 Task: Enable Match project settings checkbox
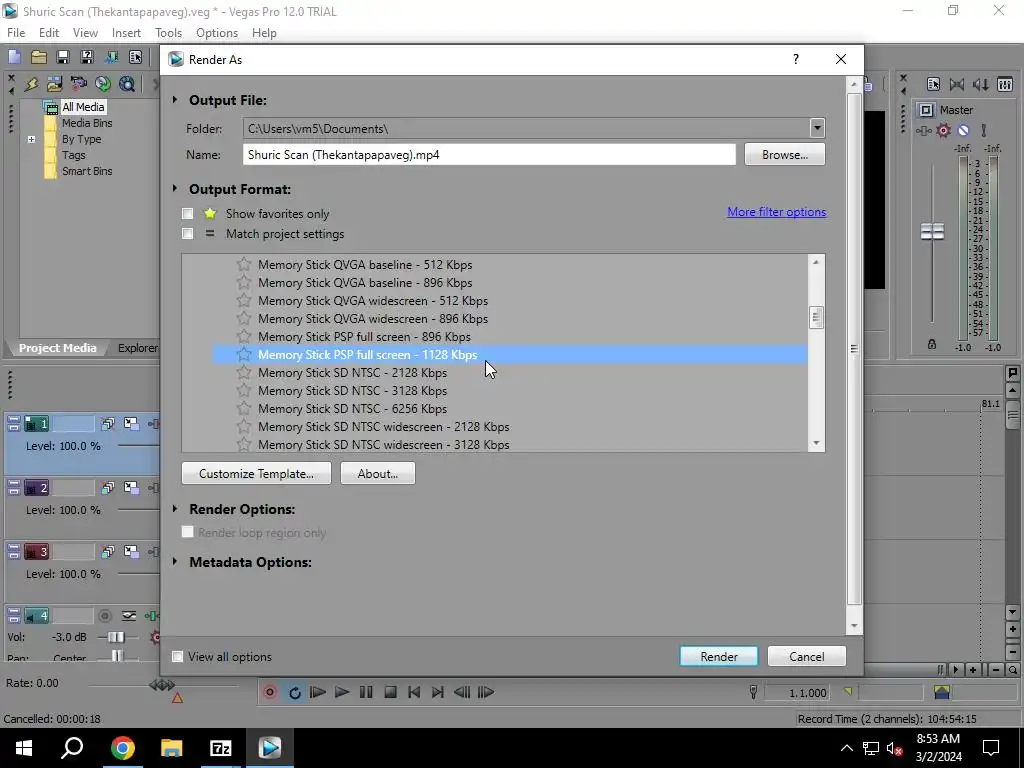[x=187, y=233]
